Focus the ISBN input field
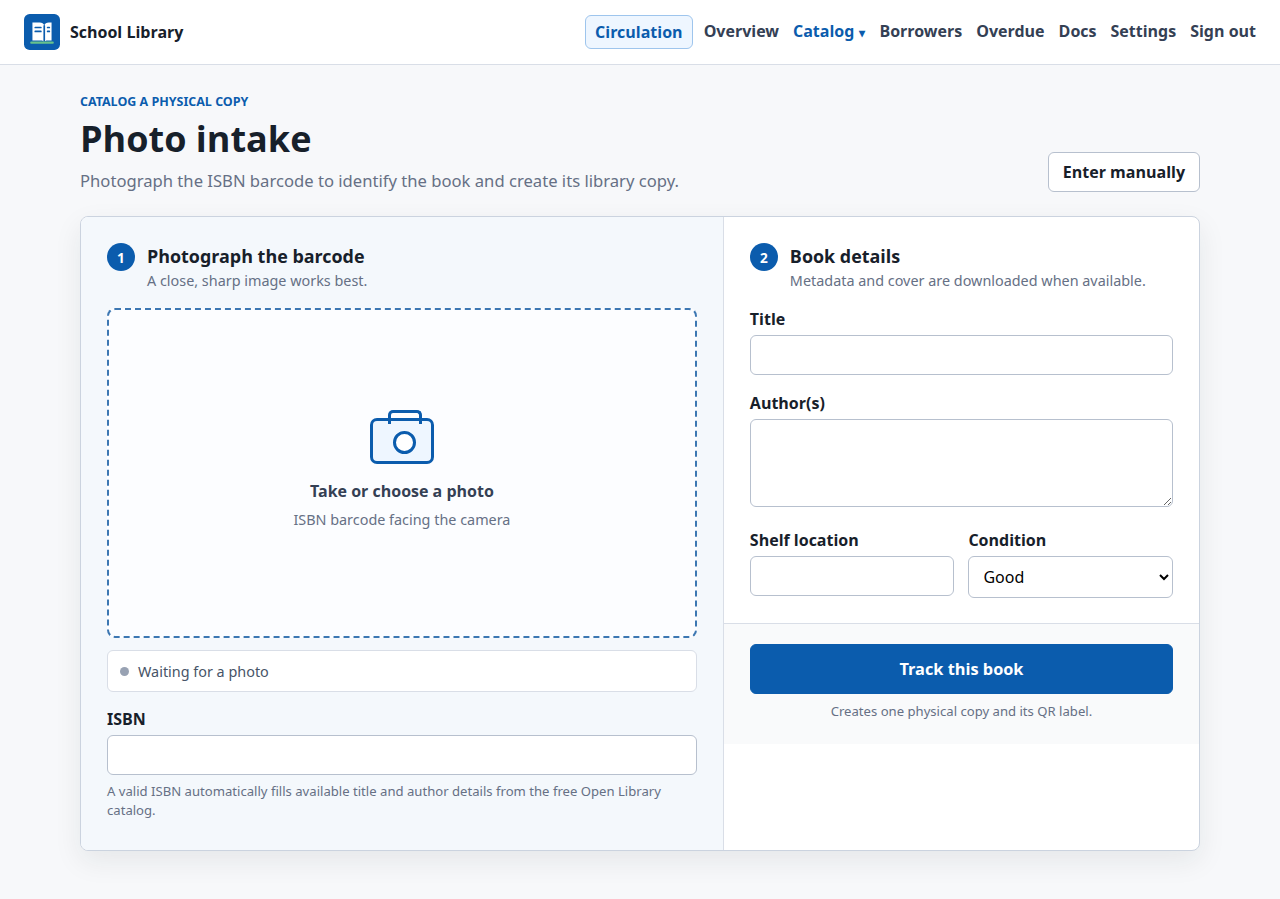This screenshot has width=1280, height=899. coord(402,755)
